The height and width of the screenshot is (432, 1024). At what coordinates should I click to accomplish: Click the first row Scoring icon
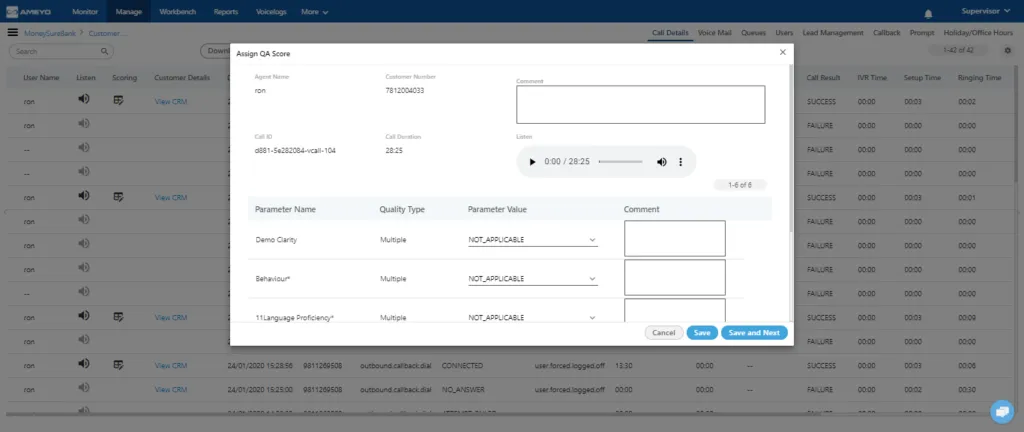tap(119, 100)
